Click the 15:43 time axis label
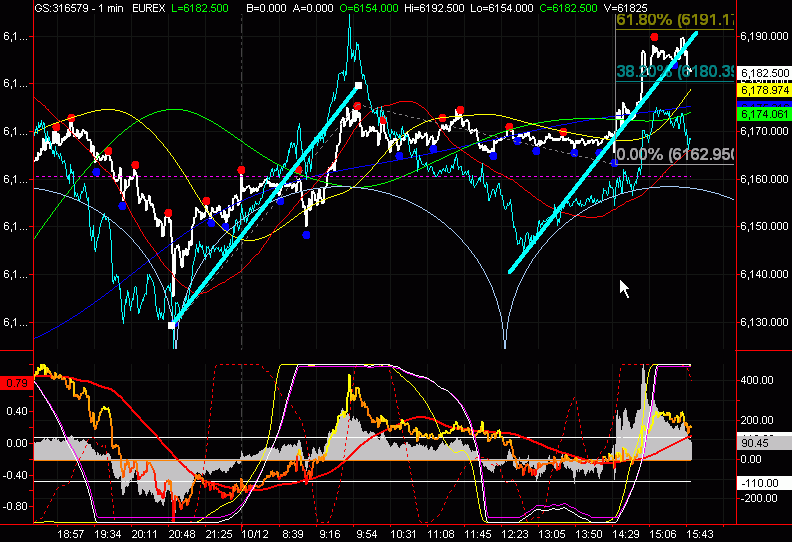Image resolution: width=792 pixels, height=542 pixels. pyautogui.click(x=700, y=534)
